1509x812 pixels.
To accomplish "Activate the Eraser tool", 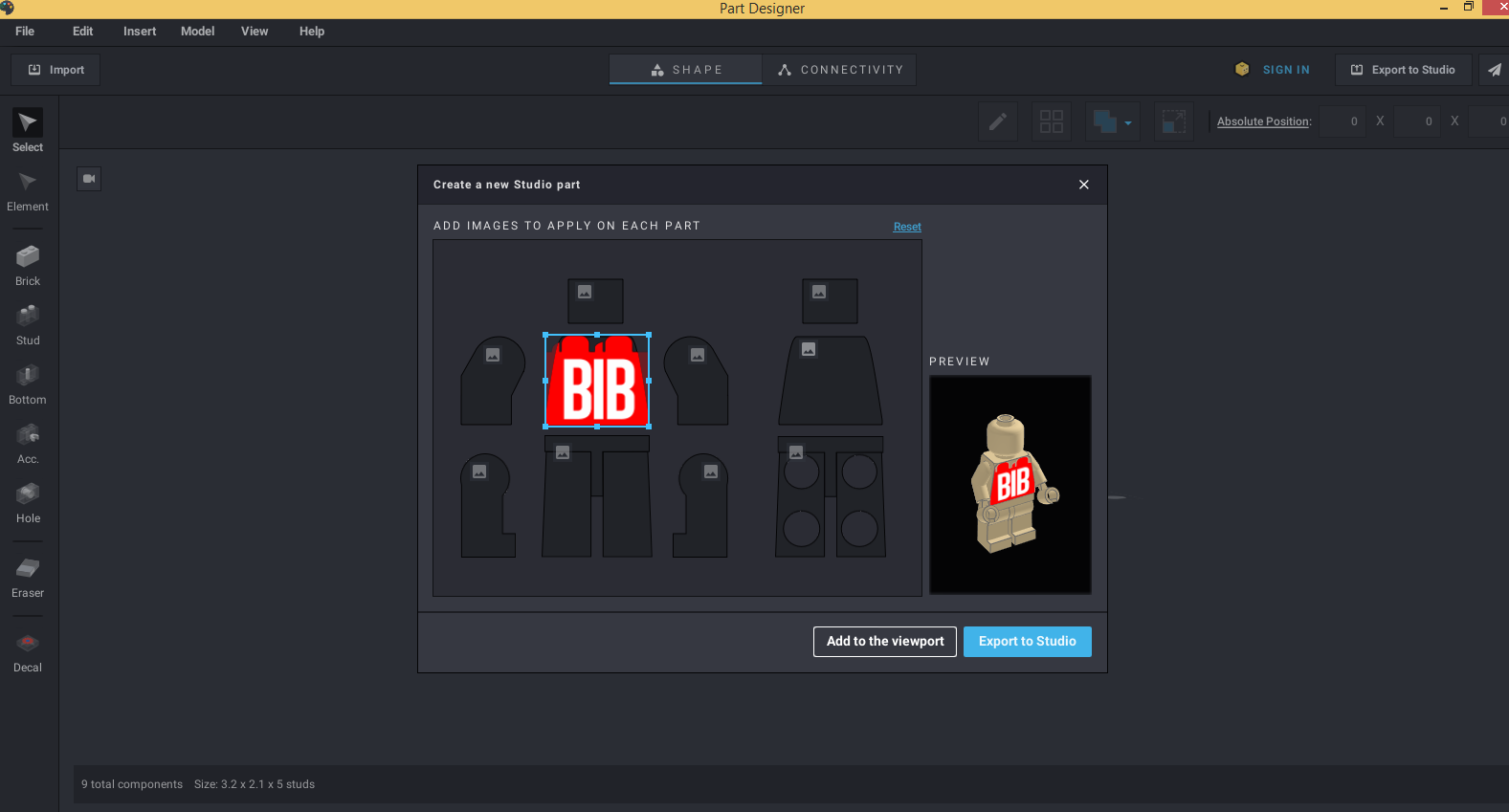I will [28, 578].
